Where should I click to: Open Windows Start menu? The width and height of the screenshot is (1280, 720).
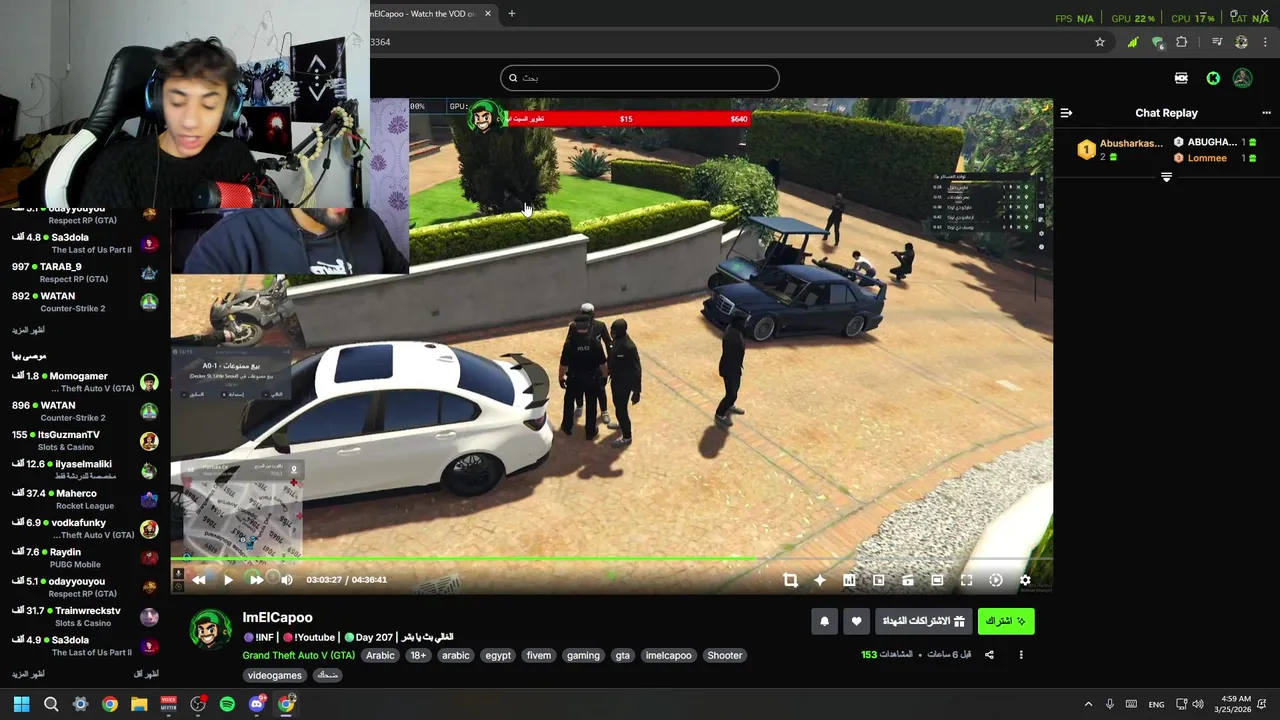click(x=21, y=704)
